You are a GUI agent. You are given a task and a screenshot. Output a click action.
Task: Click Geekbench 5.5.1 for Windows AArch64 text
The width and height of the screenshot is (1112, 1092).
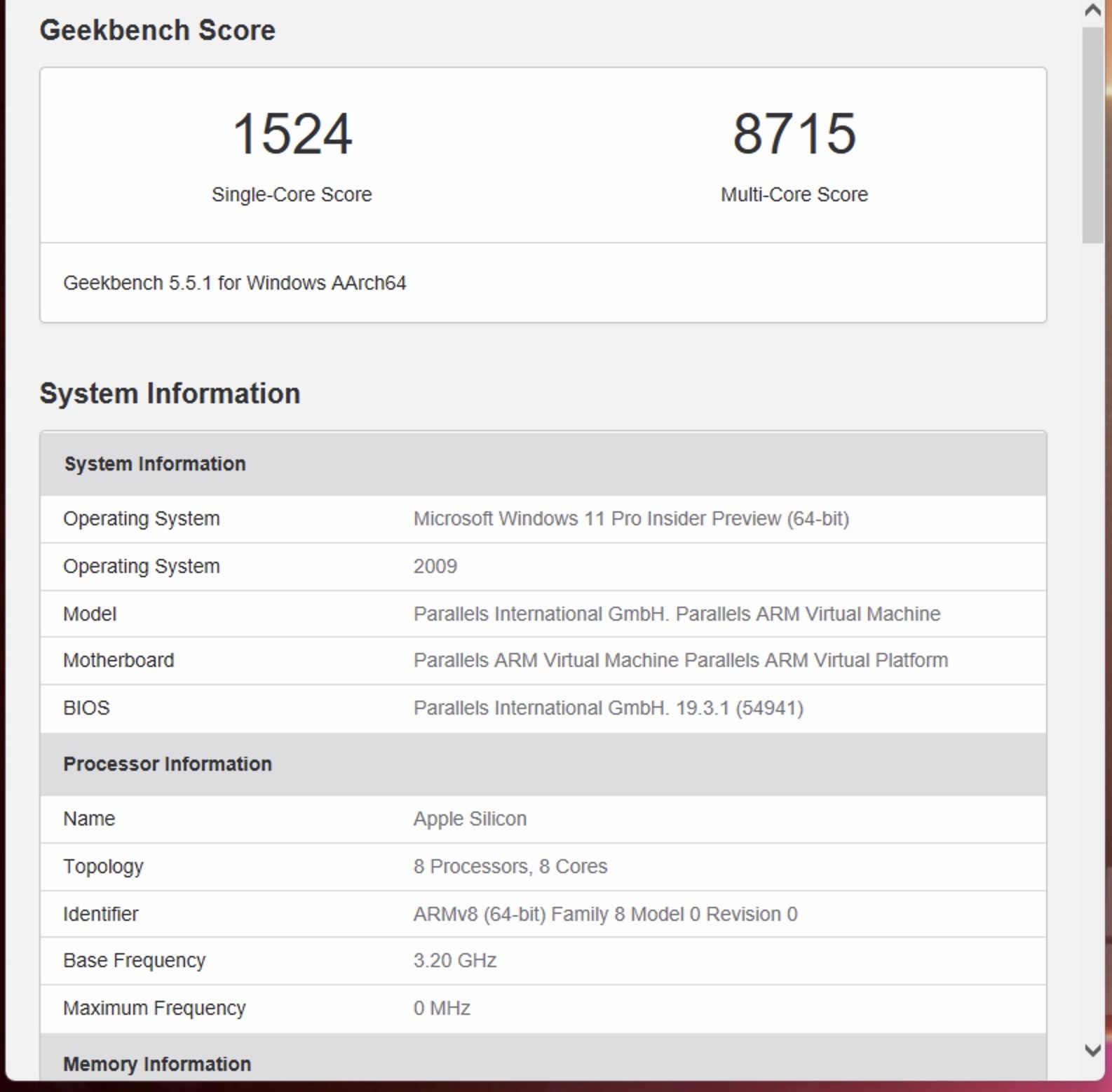pos(235,283)
